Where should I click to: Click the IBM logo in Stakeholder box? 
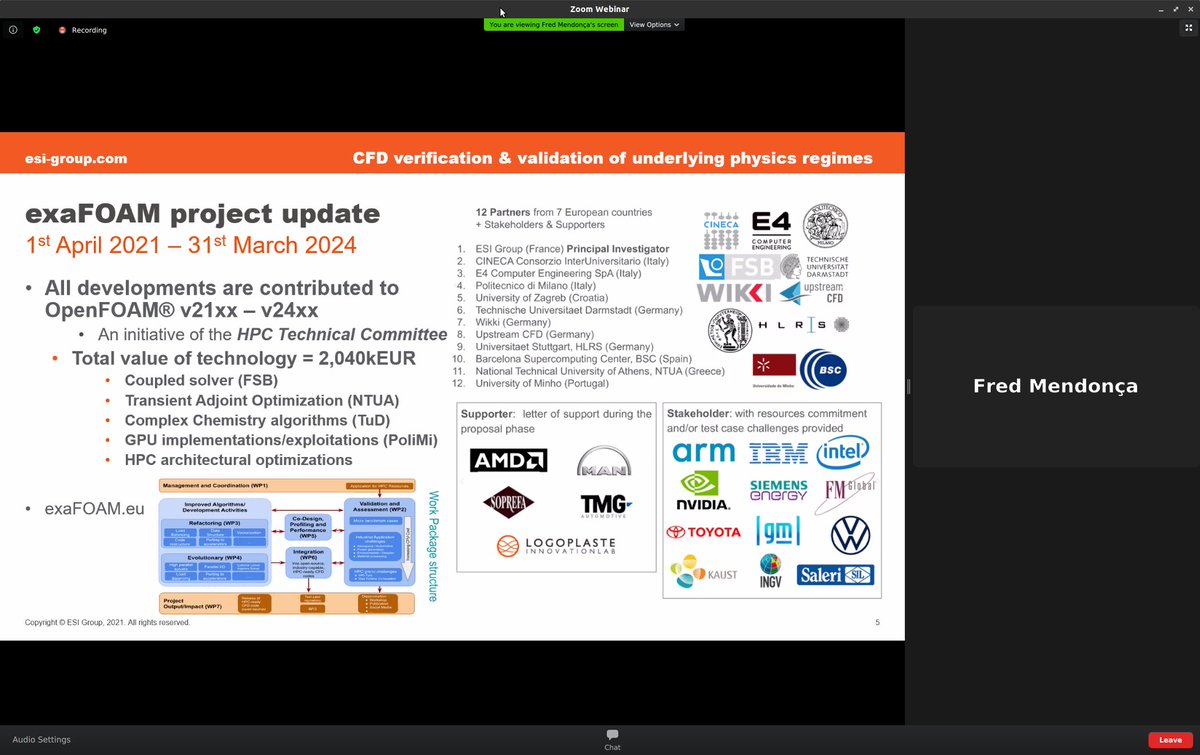(778, 453)
